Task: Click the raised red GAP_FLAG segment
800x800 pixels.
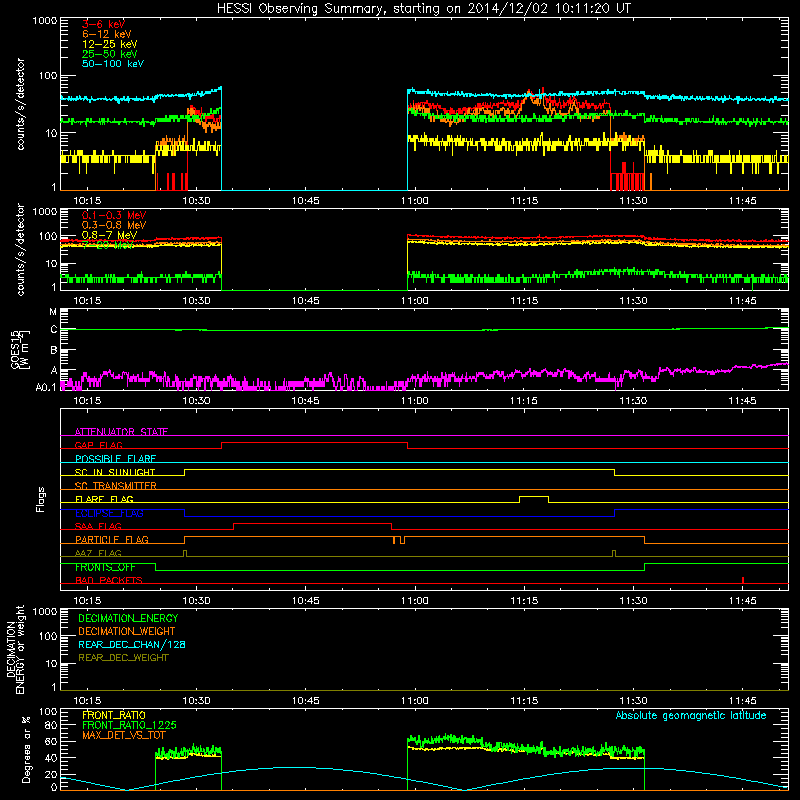Action: coord(314,443)
